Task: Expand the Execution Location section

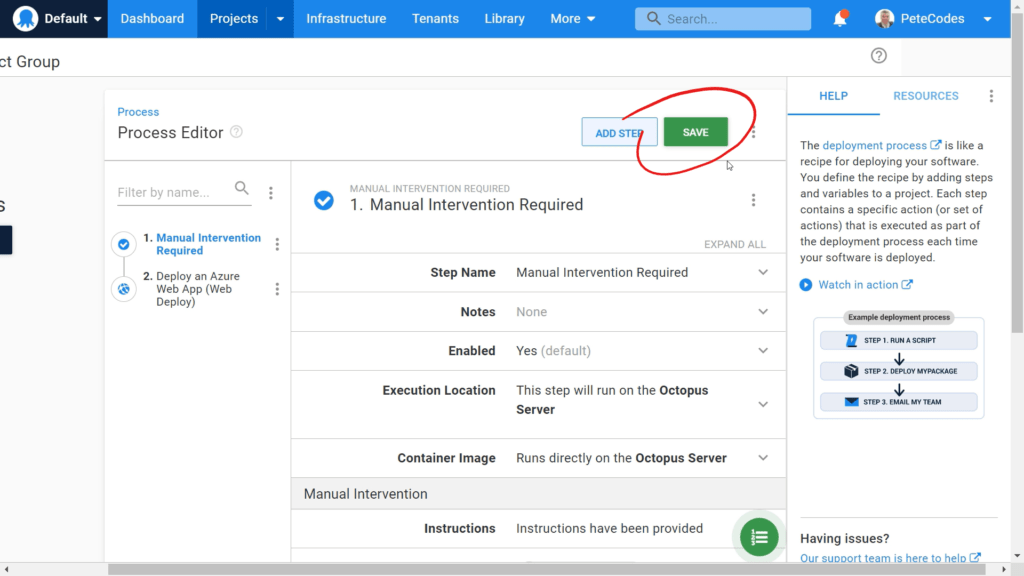Action: (538, 404)
